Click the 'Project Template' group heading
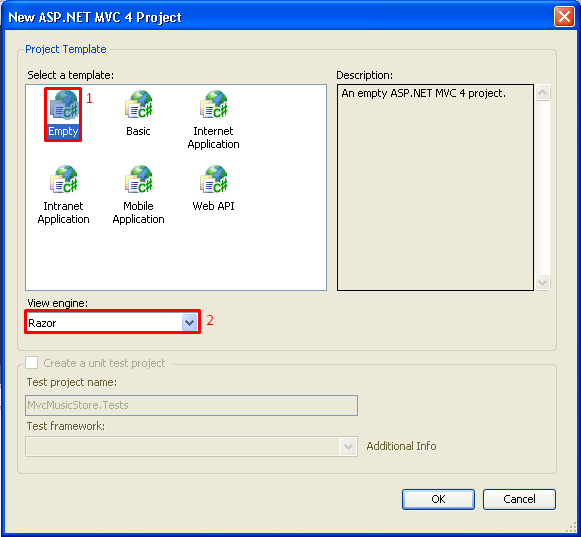 66,49
